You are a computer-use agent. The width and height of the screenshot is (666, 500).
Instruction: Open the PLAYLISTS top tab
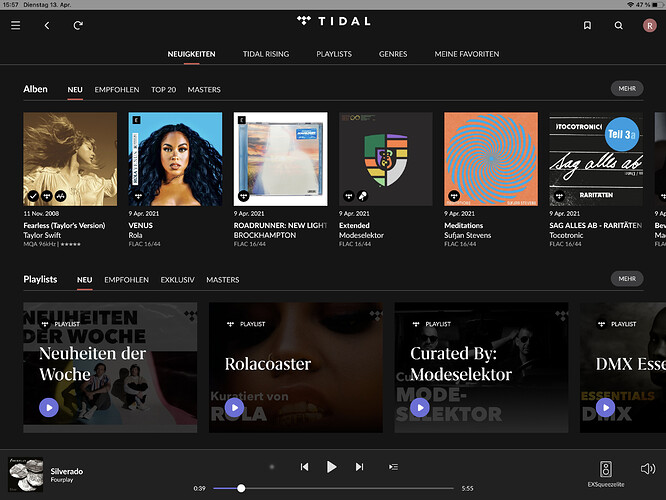[334, 54]
